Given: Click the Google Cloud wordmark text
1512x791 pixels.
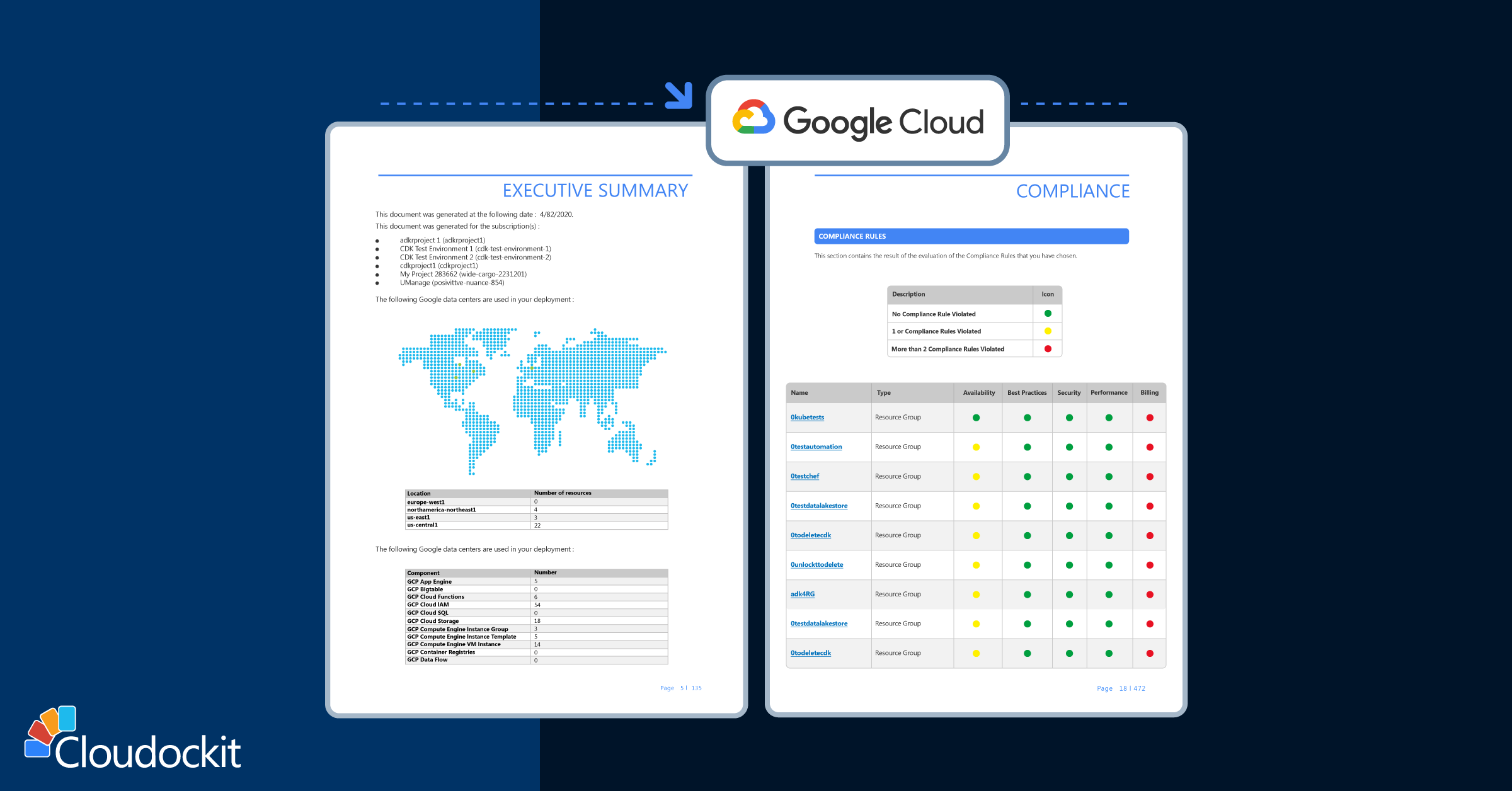Looking at the screenshot, I should [883, 122].
